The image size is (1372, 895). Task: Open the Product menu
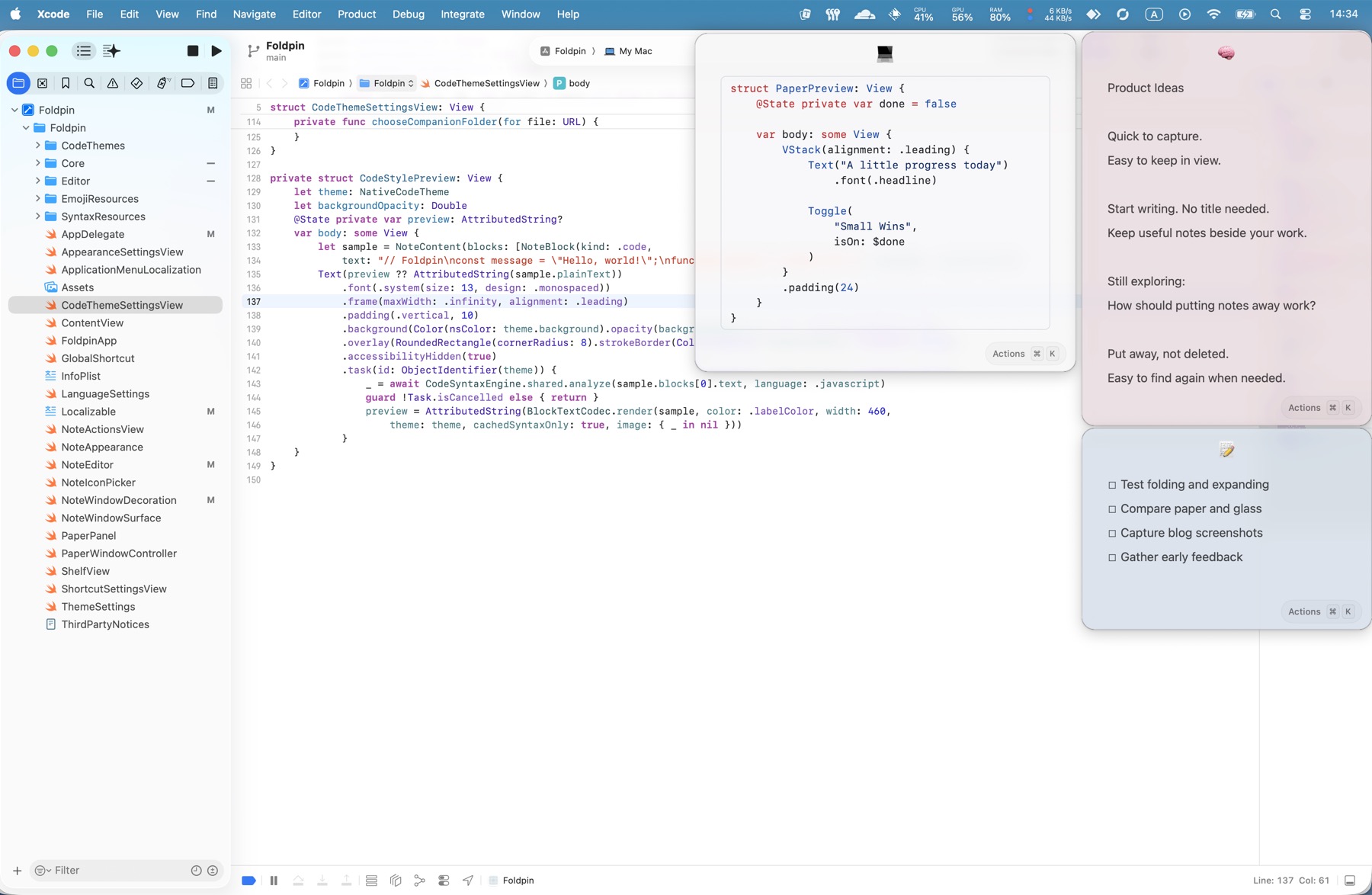point(357,14)
